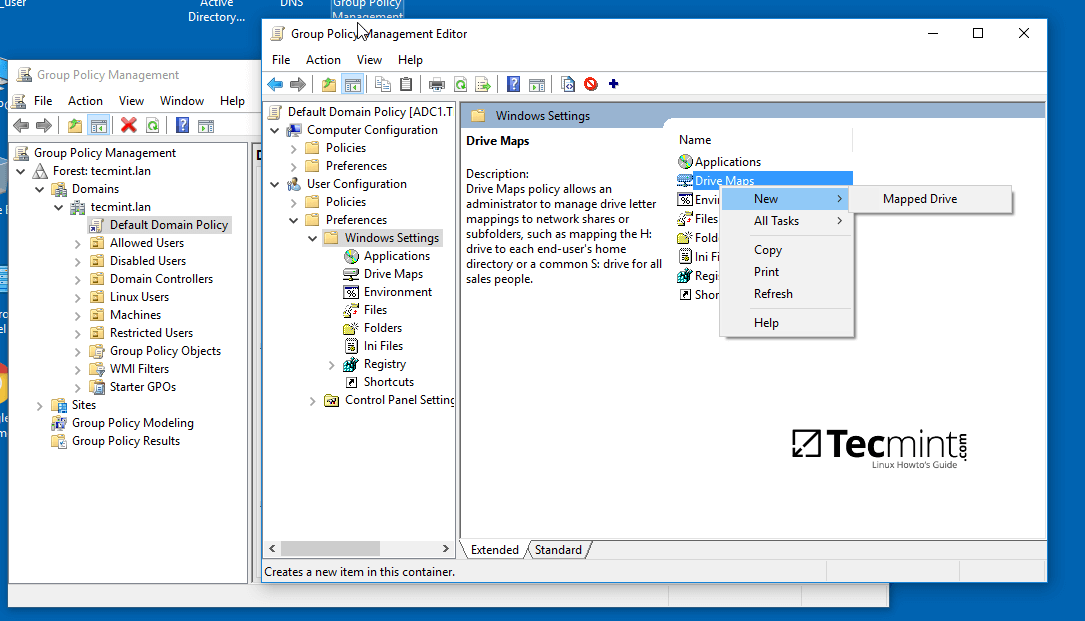Toggle the Show/Hide Console Tree toolbar button
Image resolution: width=1085 pixels, height=621 pixels.
pos(351,84)
